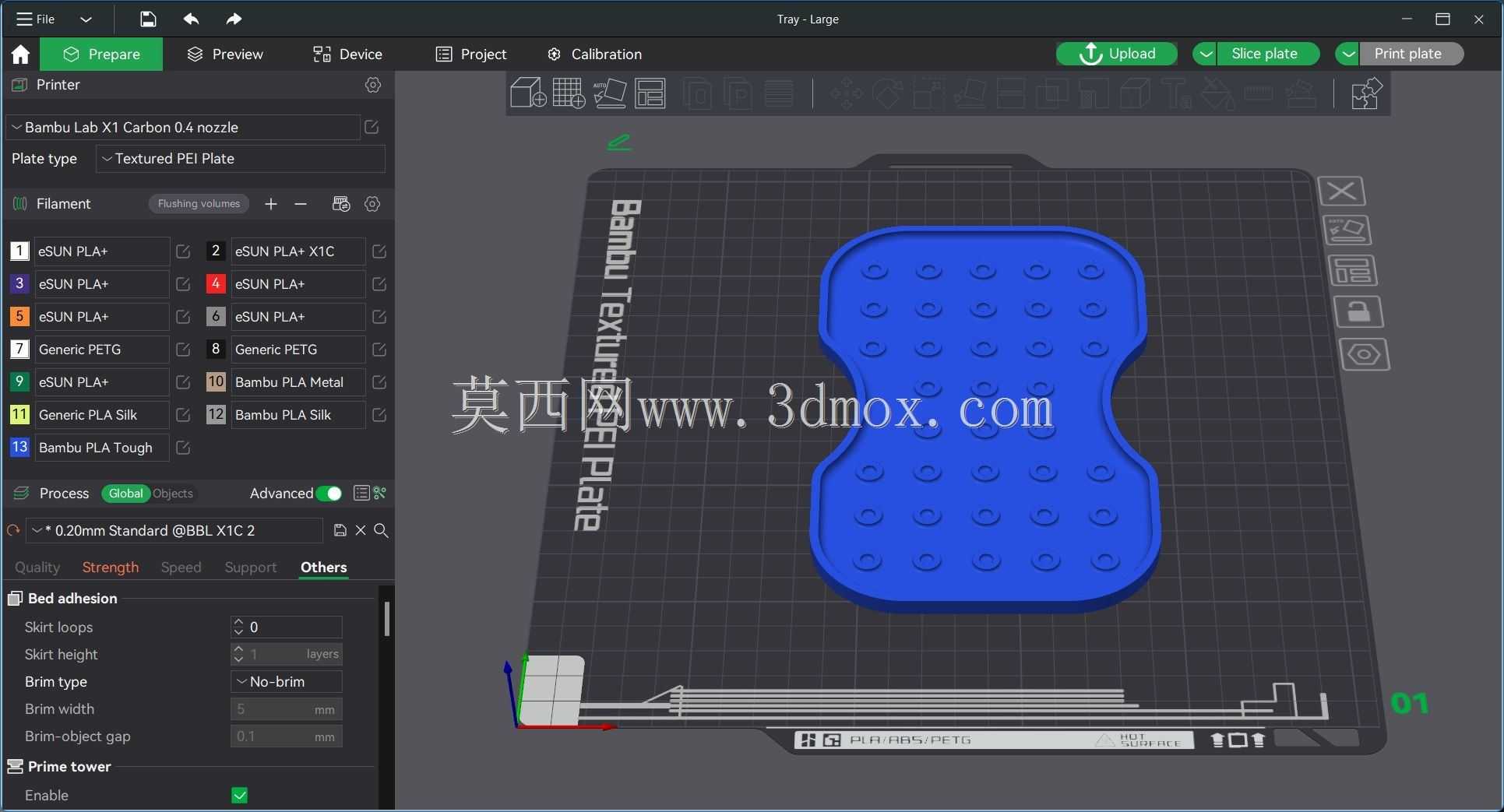Open printer settings gear
Image resolution: width=1504 pixels, height=812 pixels.
pos(373,85)
